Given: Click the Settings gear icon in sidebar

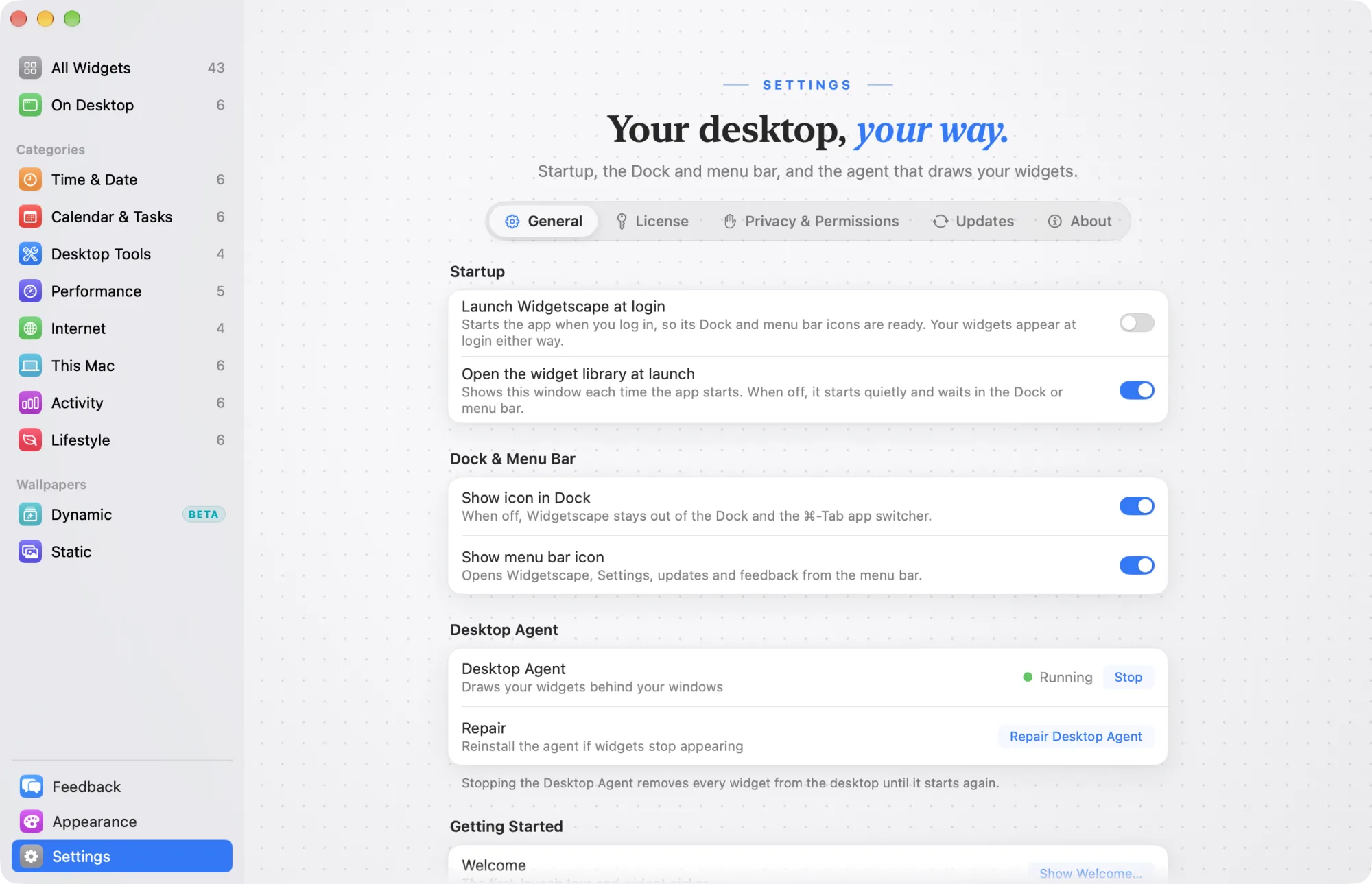Looking at the screenshot, I should [x=31, y=857].
